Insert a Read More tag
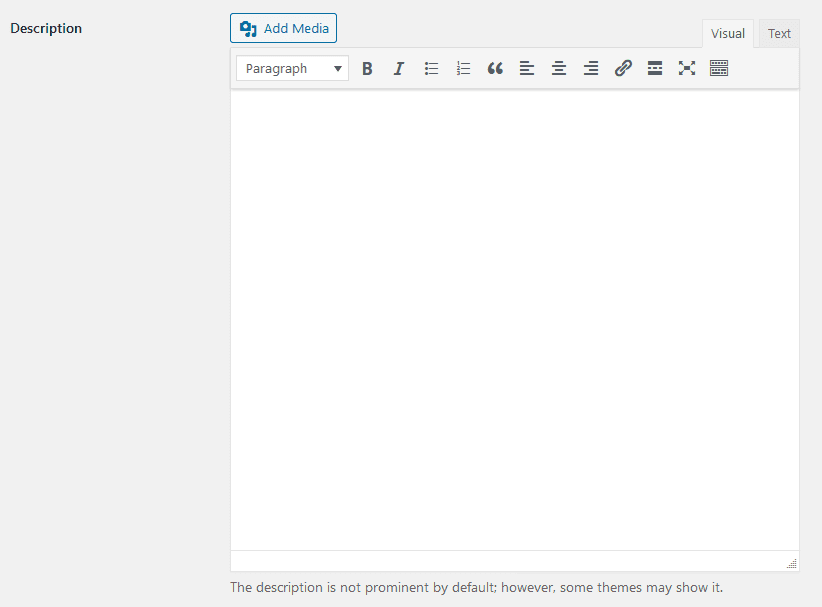This screenshot has height=607, width=822. click(655, 69)
